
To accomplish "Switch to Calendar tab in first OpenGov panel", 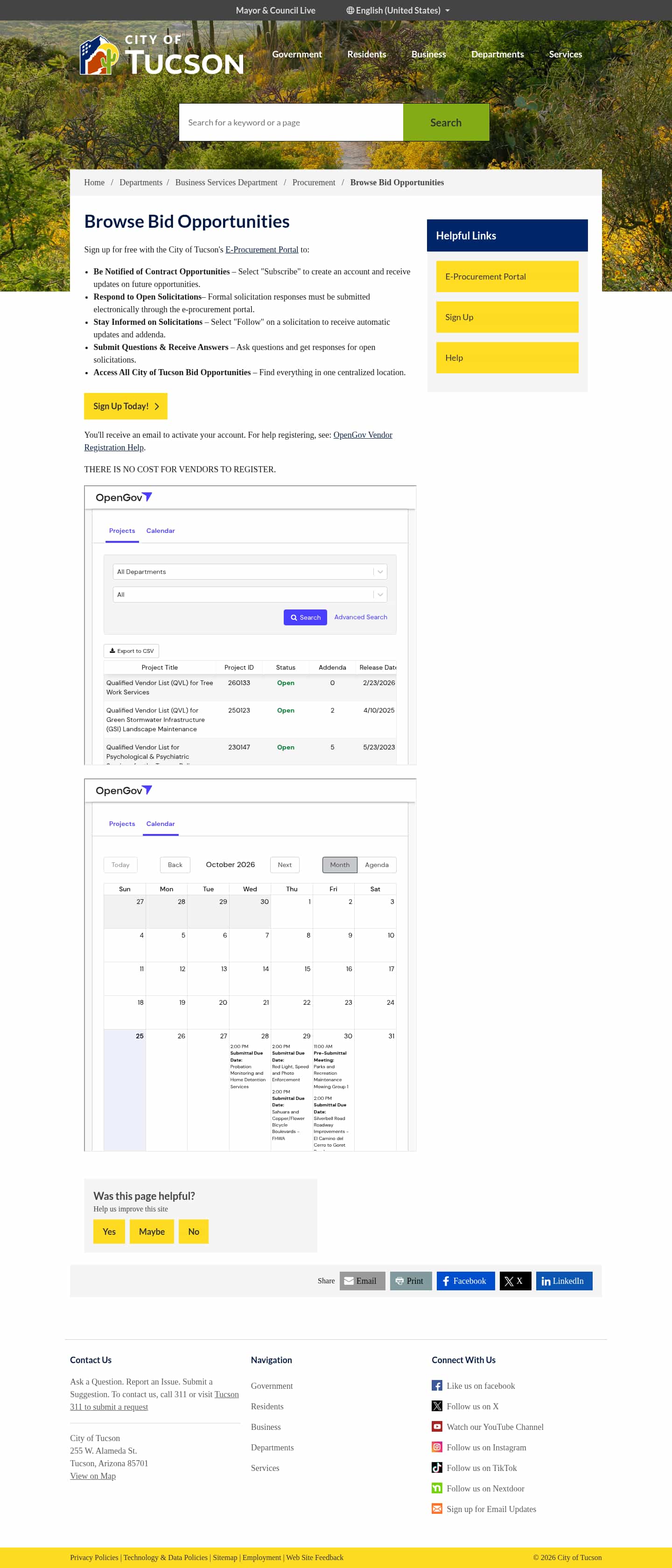I will (x=161, y=531).
